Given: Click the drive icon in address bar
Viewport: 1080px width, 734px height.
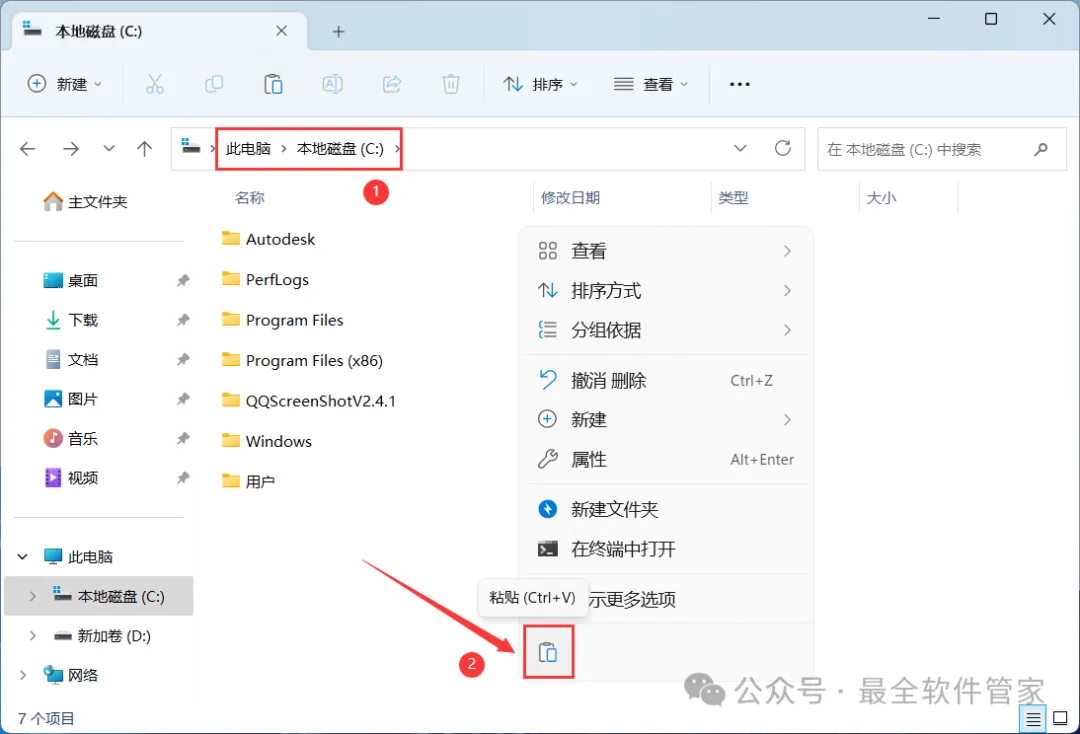Looking at the screenshot, I should pos(191,147).
